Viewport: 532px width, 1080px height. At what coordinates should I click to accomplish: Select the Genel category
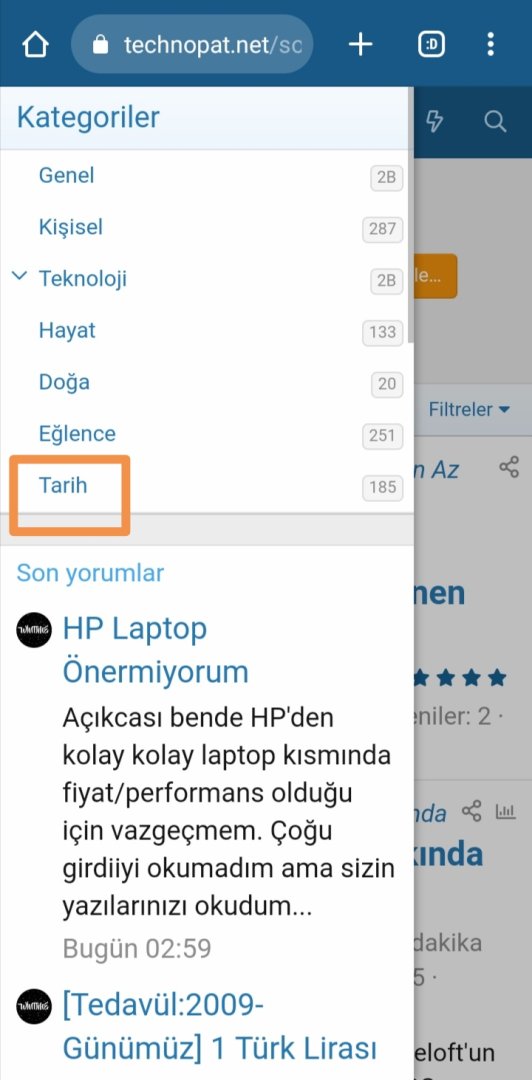click(x=66, y=176)
